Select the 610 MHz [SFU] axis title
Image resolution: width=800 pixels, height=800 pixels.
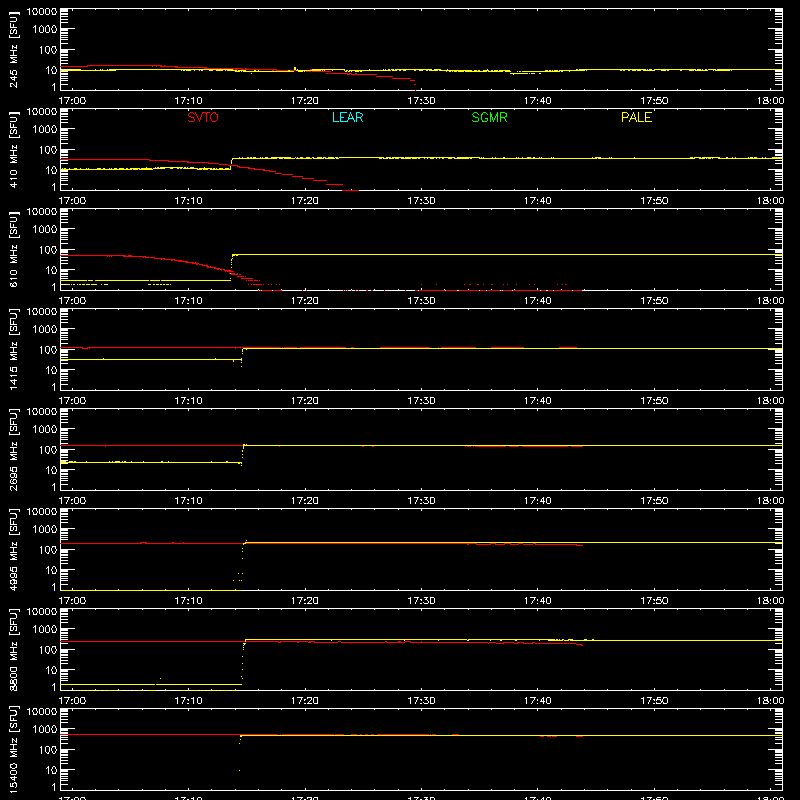pos(13,249)
